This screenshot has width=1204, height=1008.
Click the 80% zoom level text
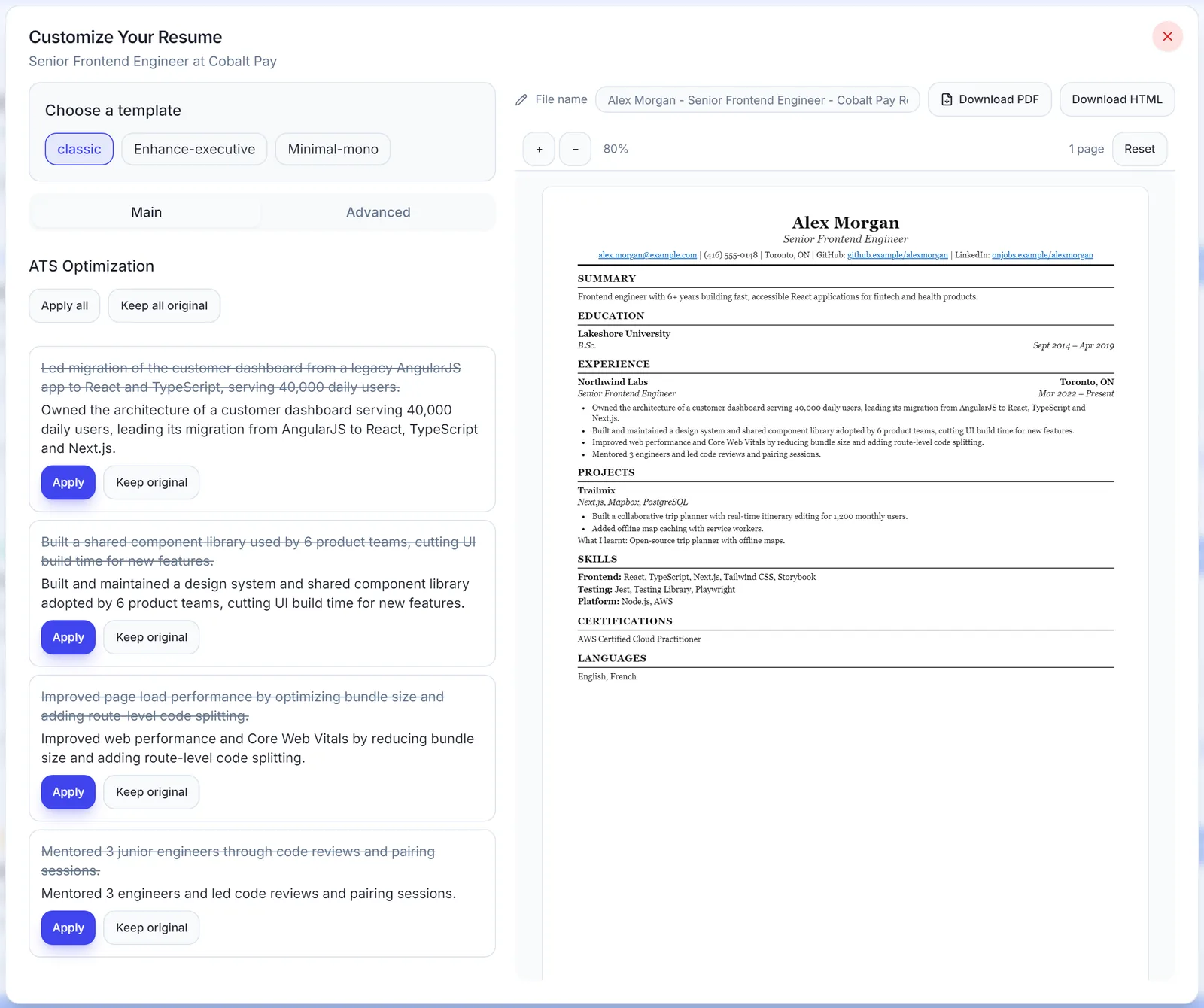(x=616, y=149)
